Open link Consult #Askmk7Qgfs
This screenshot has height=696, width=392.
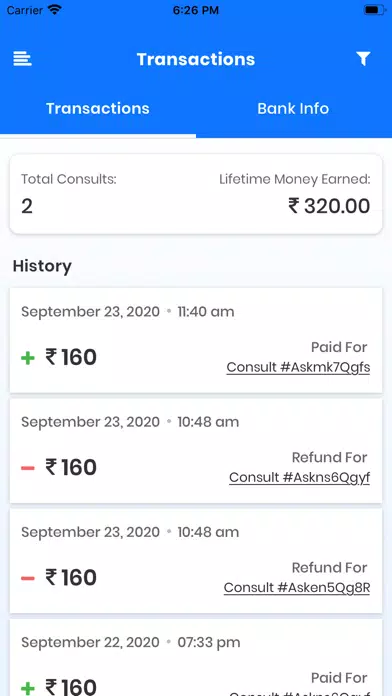(x=298, y=368)
